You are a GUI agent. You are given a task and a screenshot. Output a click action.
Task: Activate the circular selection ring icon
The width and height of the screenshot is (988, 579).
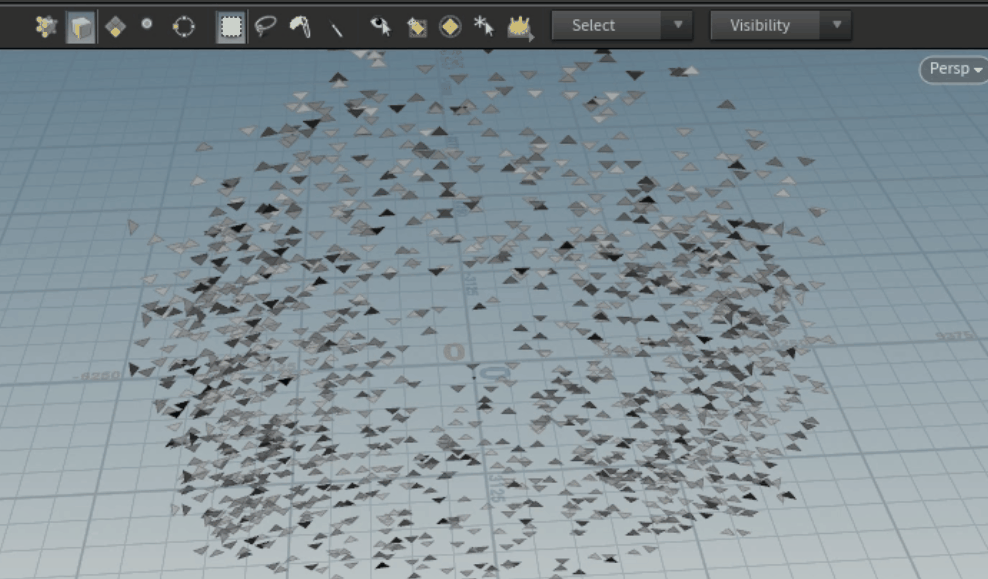(x=182, y=25)
